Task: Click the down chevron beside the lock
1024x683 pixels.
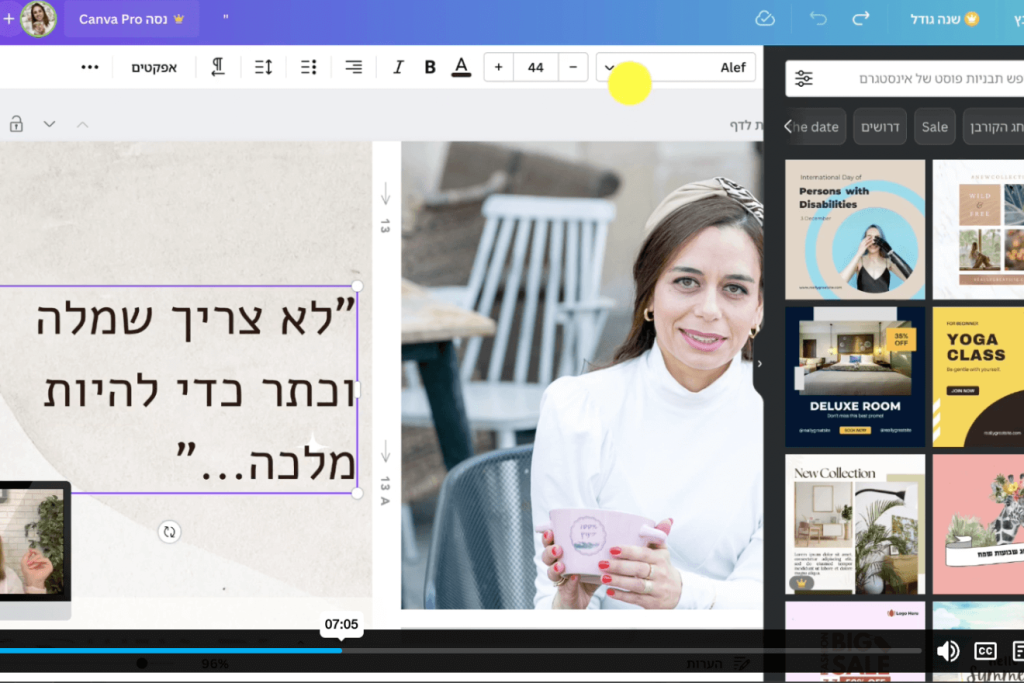Action: (50, 124)
